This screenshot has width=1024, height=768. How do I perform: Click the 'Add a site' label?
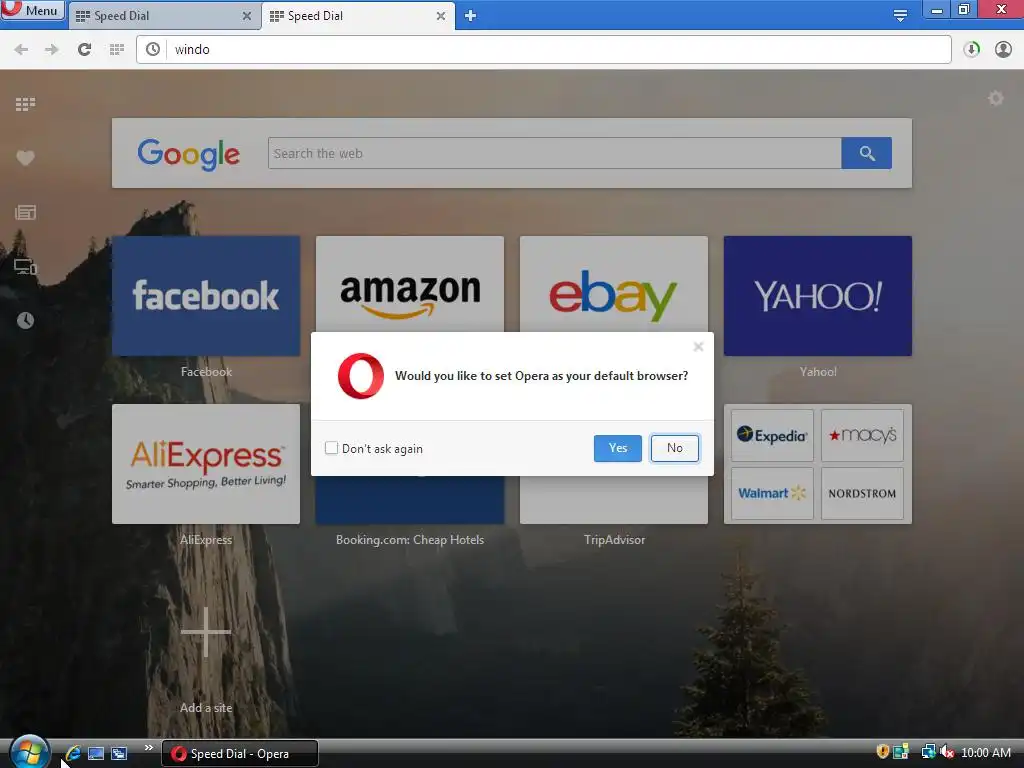coord(206,707)
